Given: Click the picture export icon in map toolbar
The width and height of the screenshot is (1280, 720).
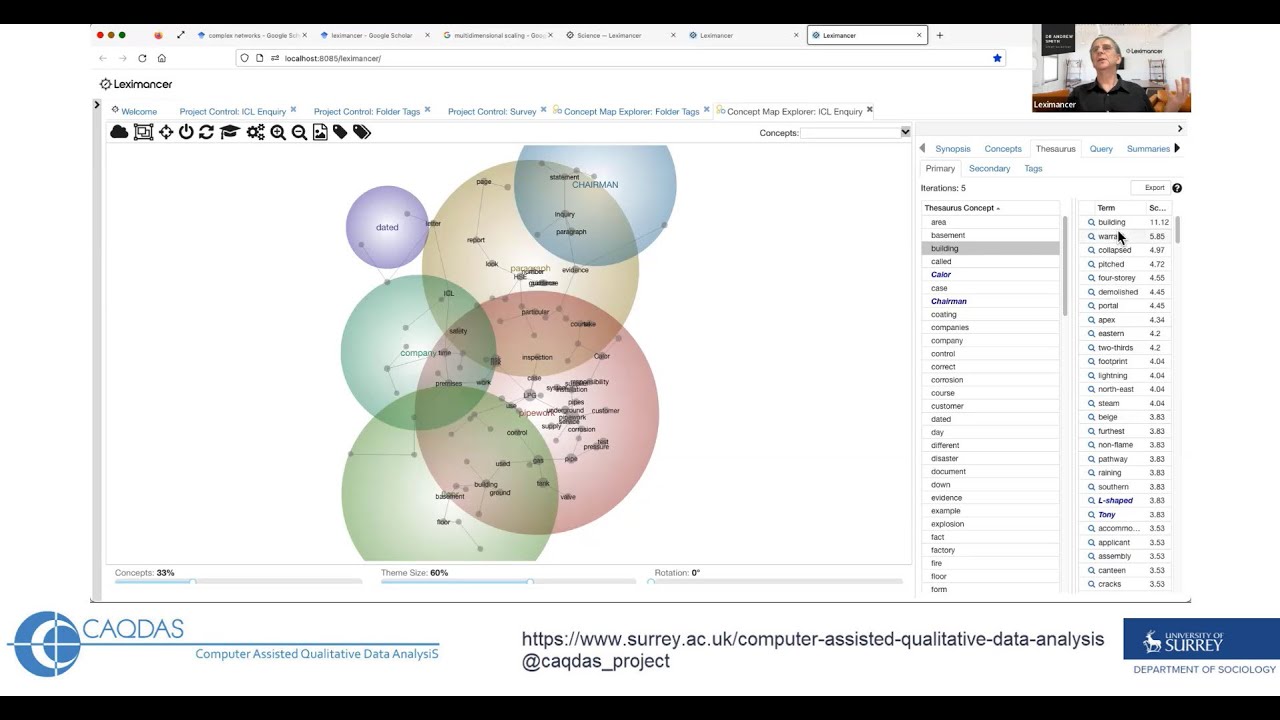Looking at the screenshot, I should tap(320, 132).
